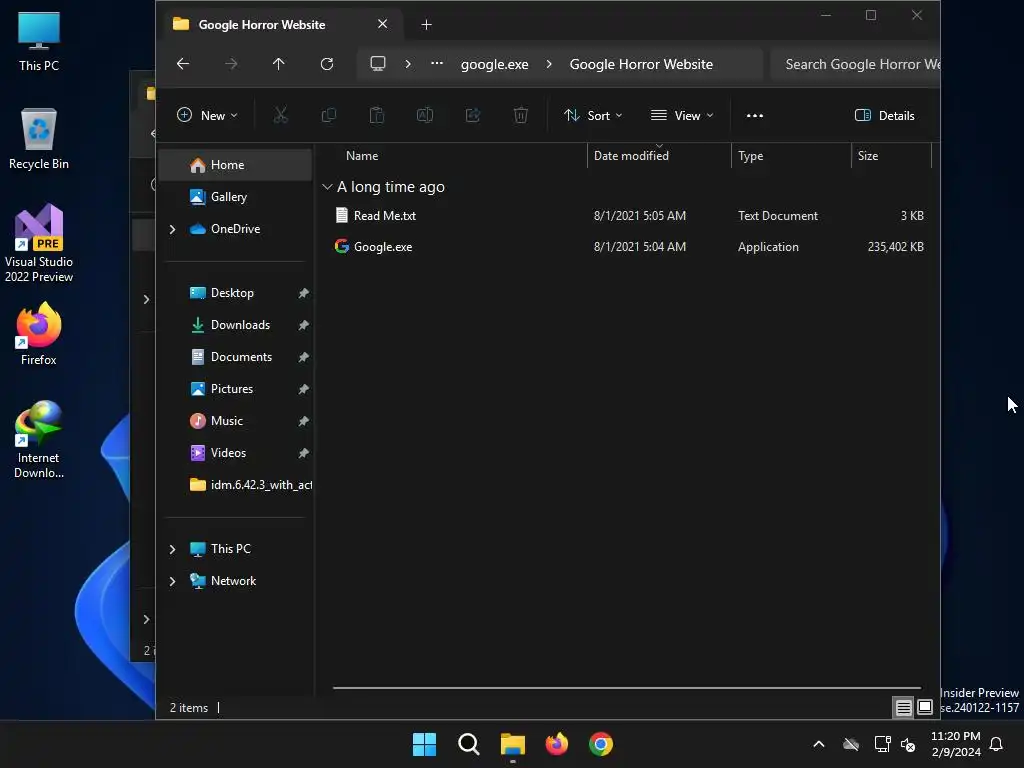
Task: Click the Cut scissors icon
Action: (x=280, y=116)
